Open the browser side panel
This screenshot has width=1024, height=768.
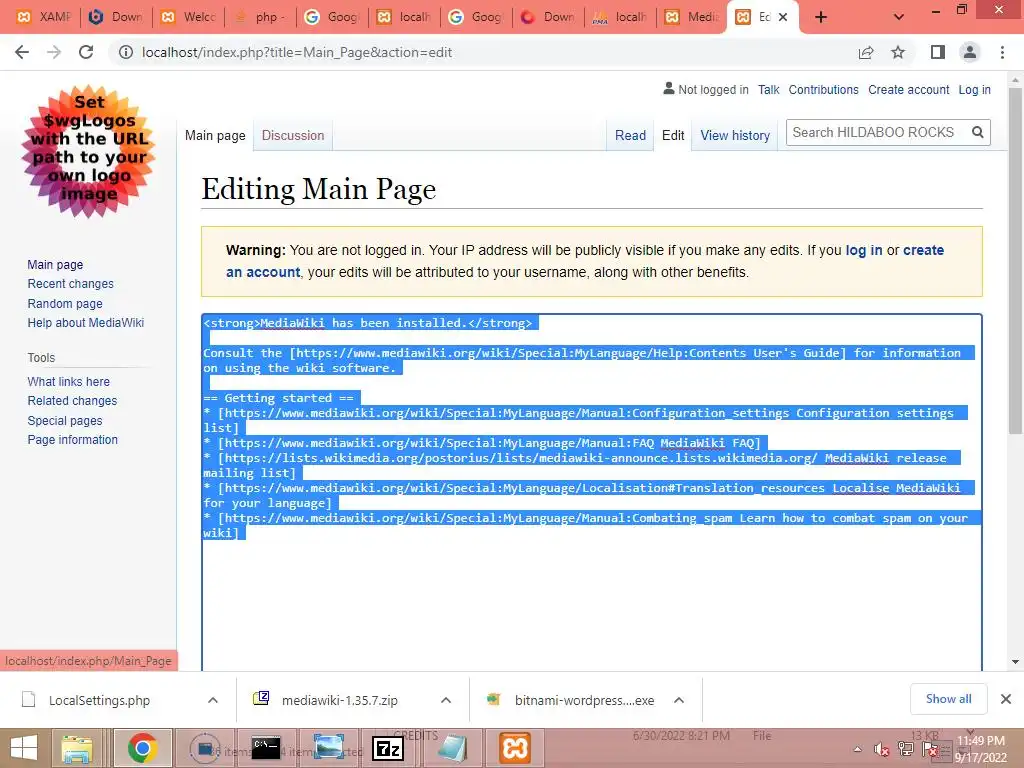point(938,52)
